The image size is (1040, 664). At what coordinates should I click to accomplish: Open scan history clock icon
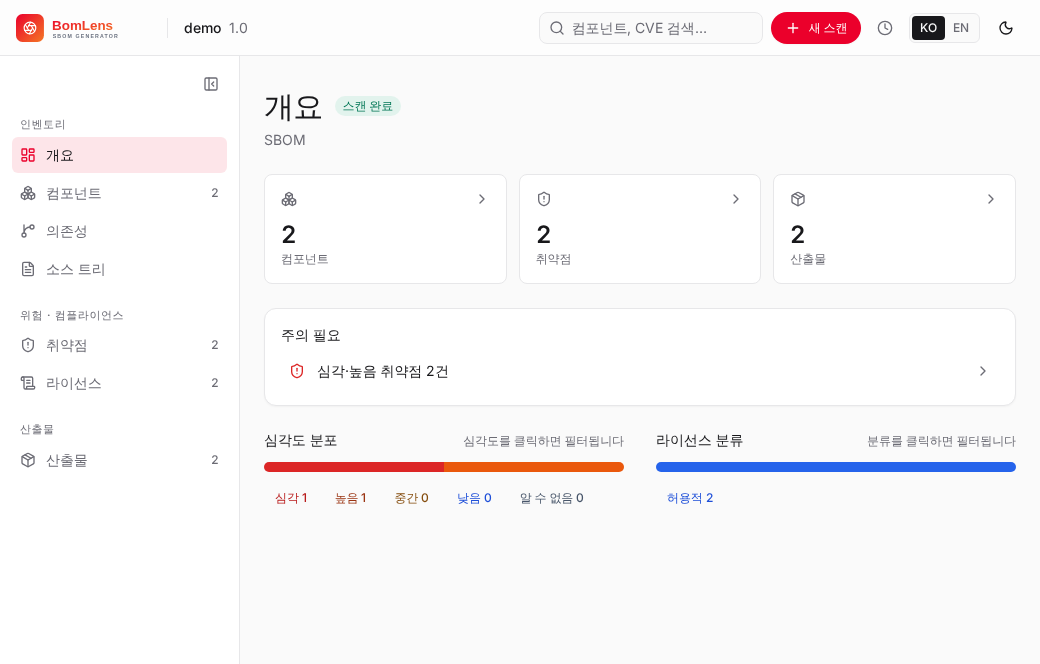coord(885,28)
